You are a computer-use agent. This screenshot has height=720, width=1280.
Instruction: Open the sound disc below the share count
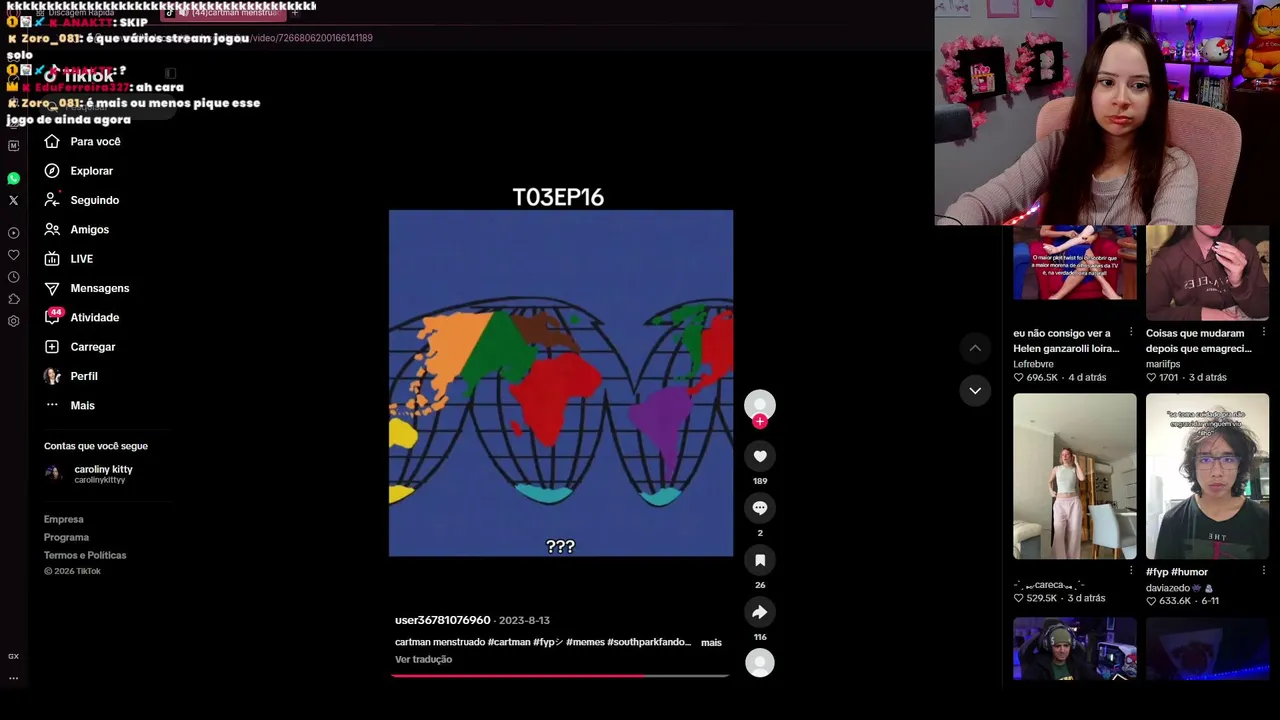click(x=760, y=662)
